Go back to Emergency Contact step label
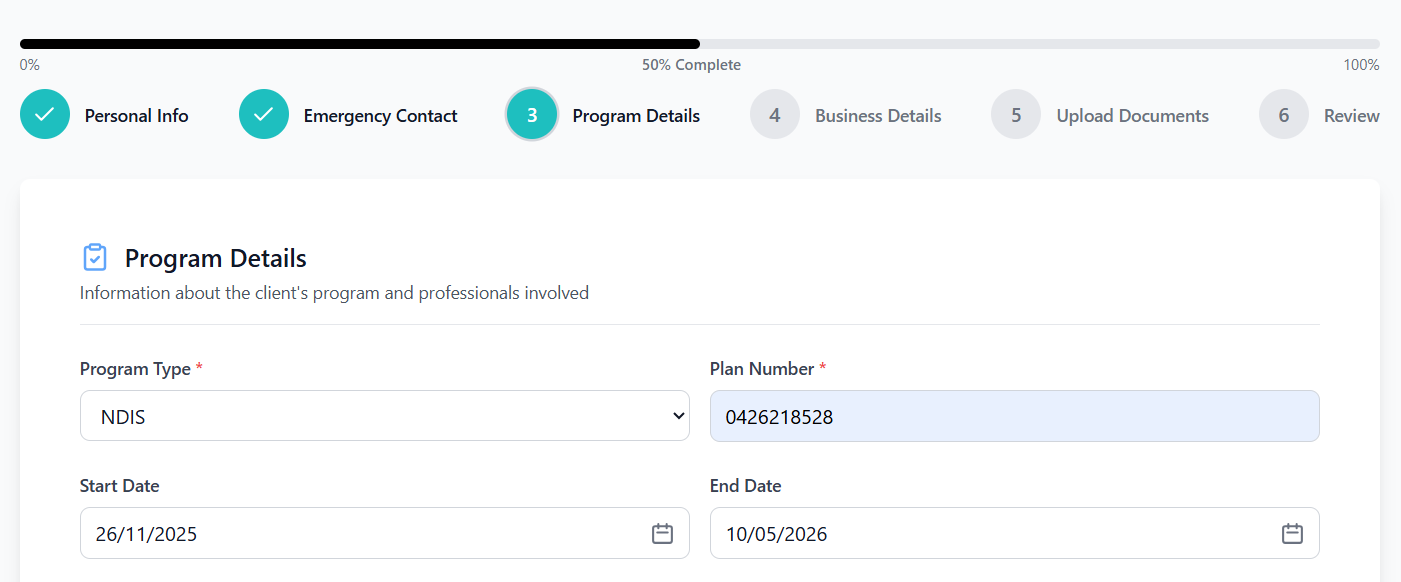Screen dimensions: 1401x582 (x=380, y=116)
